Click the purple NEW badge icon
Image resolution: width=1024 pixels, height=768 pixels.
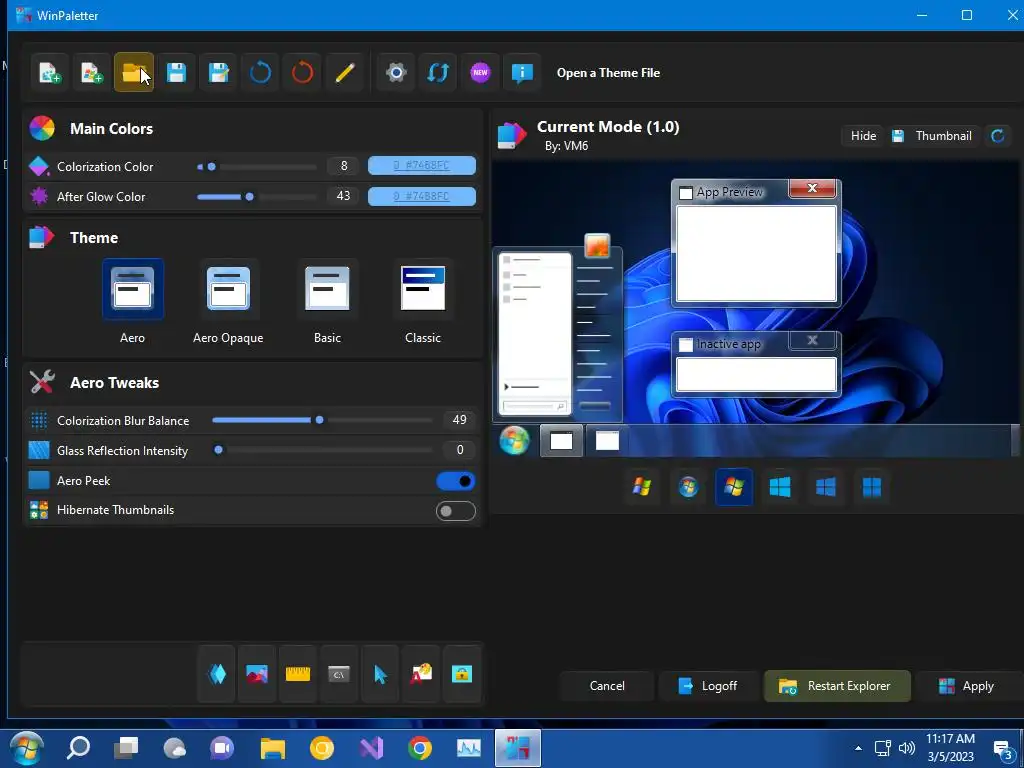[480, 72]
